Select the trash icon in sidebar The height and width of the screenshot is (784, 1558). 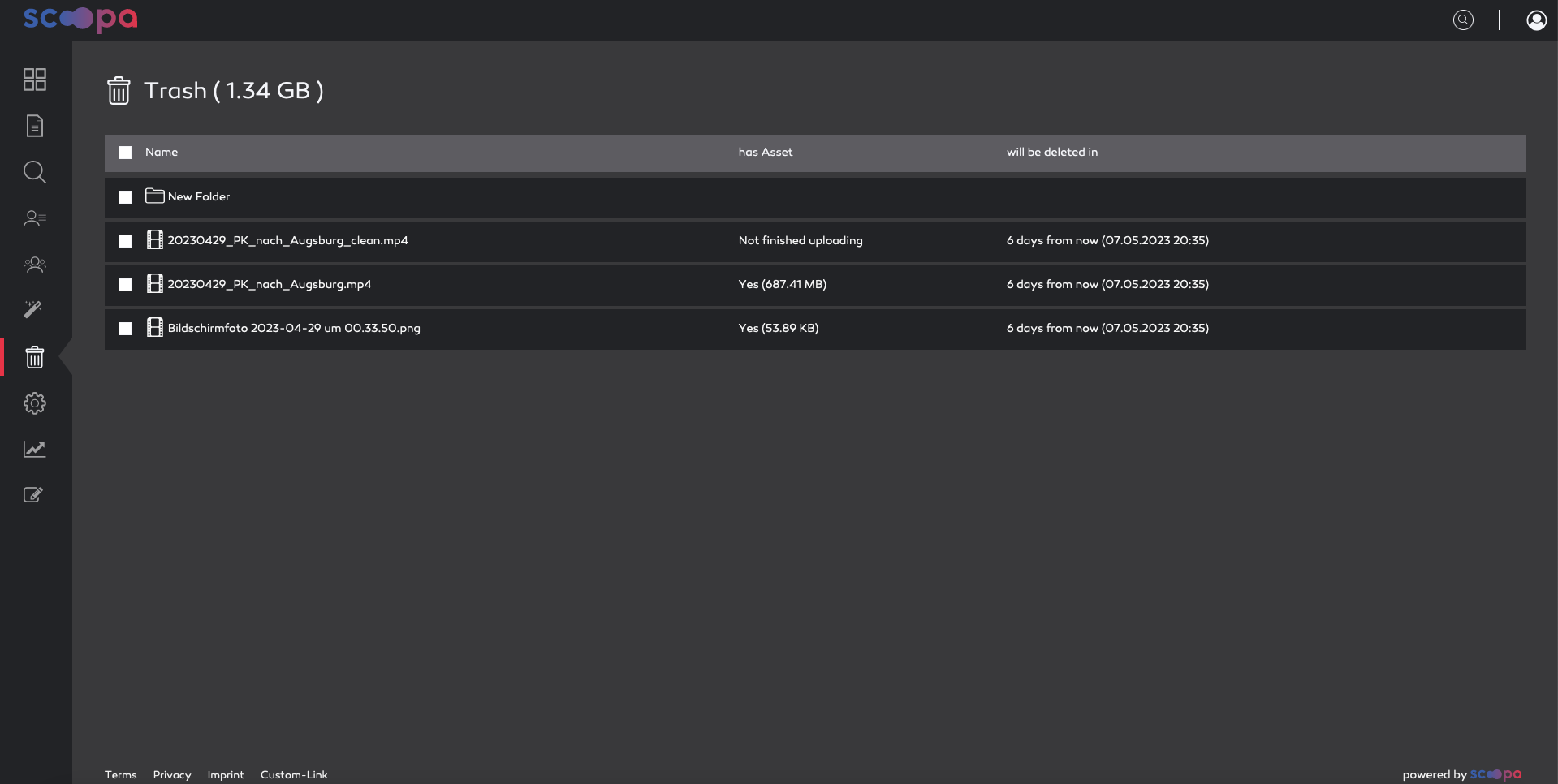35,357
